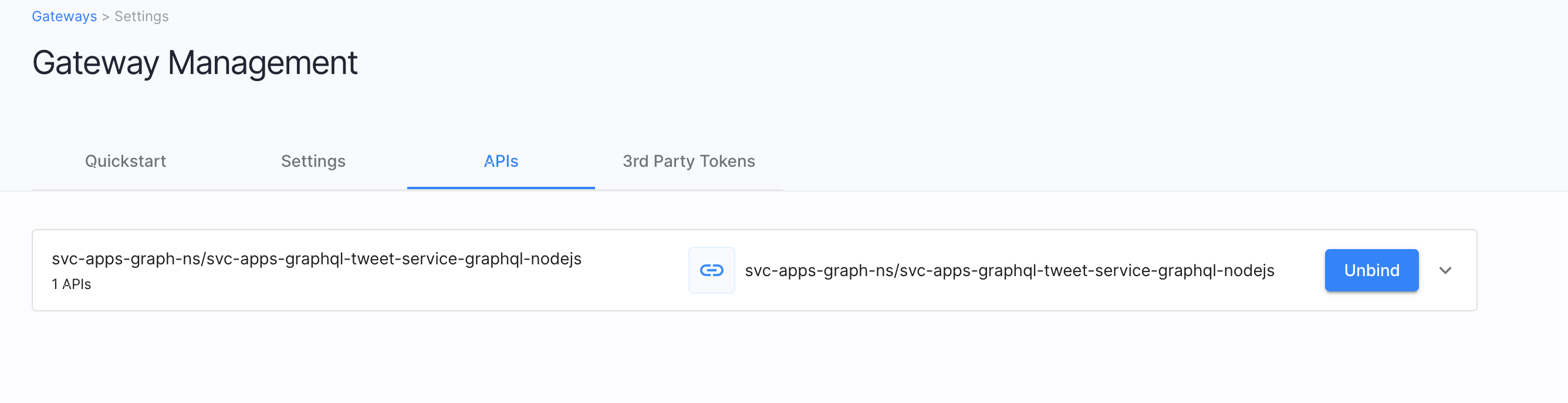Click the API name at the row's left
This screenshot has width=1568, height=403.
coord(316,258)
